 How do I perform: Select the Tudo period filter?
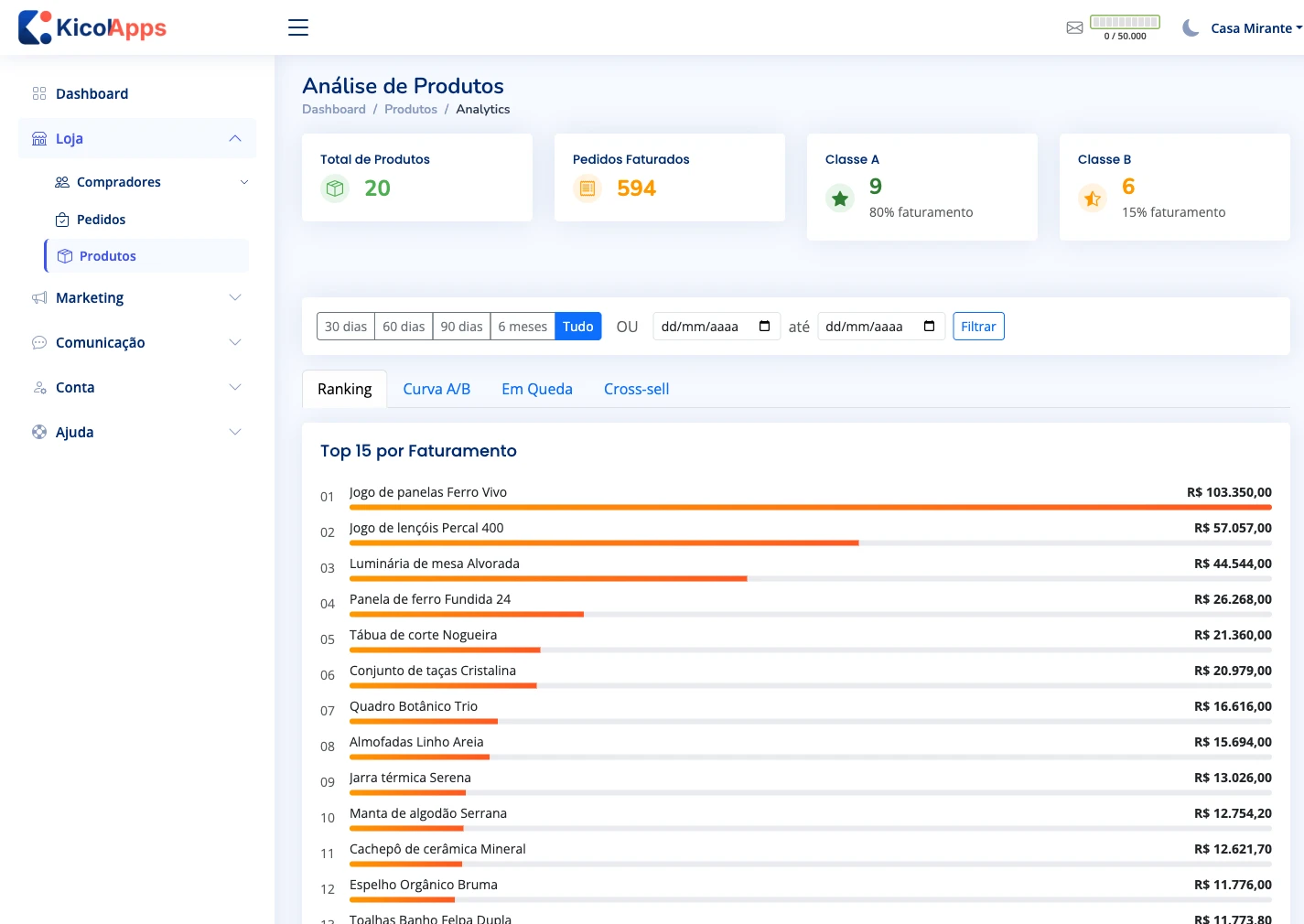(x=578, y=327)
